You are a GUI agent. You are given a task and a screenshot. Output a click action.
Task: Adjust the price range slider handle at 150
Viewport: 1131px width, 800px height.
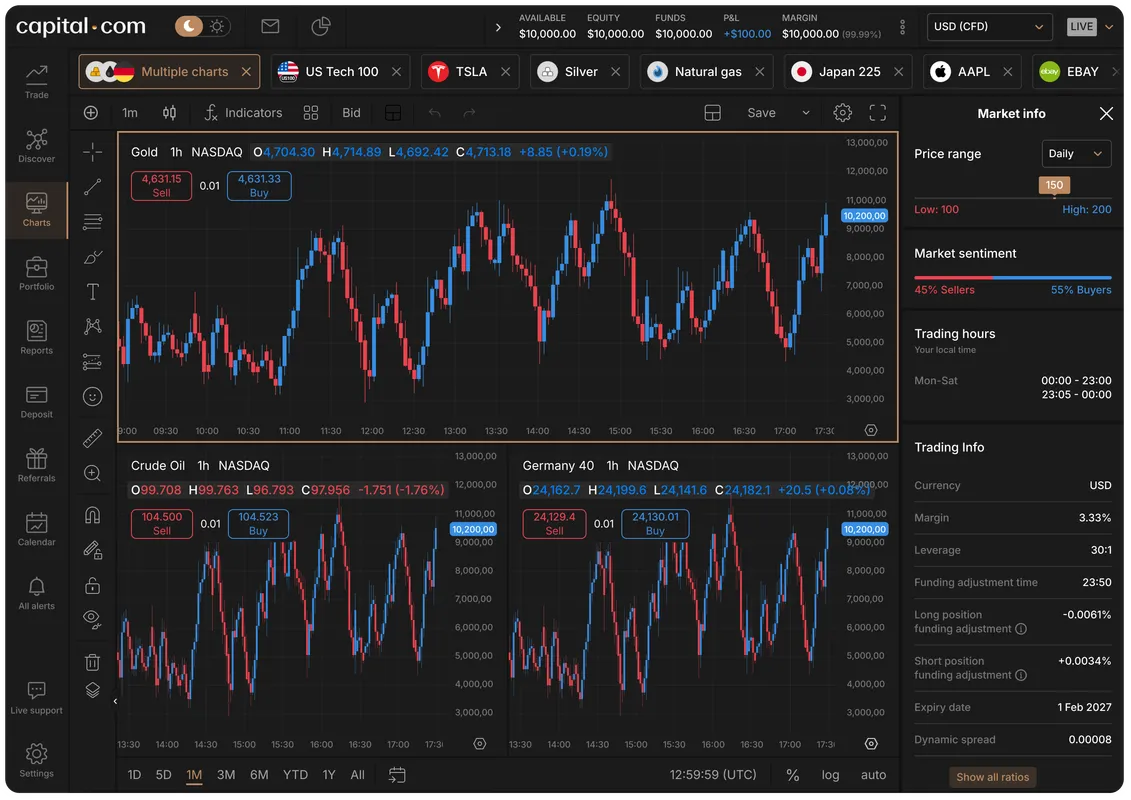[1054, 185]
